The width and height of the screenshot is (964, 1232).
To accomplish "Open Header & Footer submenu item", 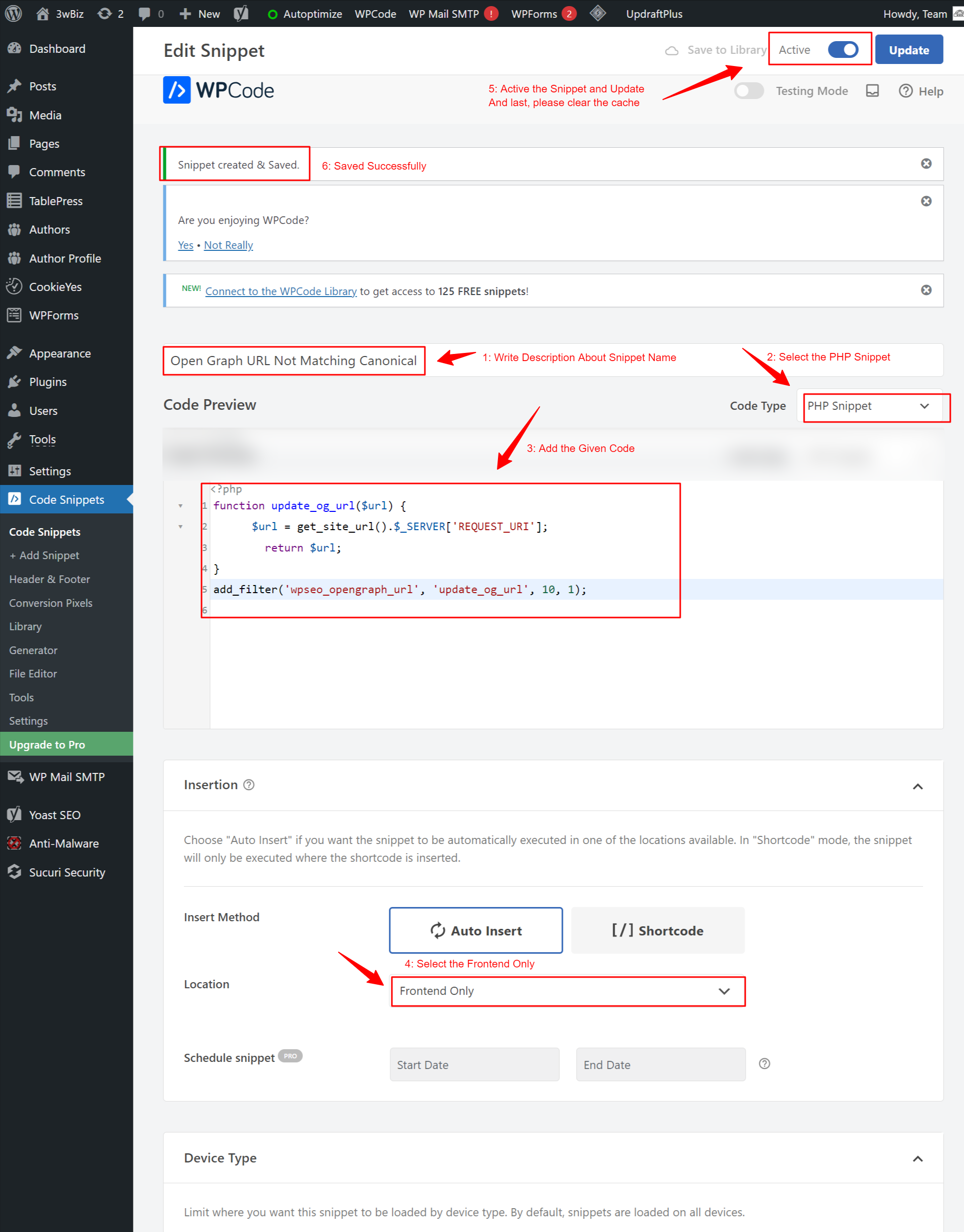I will 50,579.
